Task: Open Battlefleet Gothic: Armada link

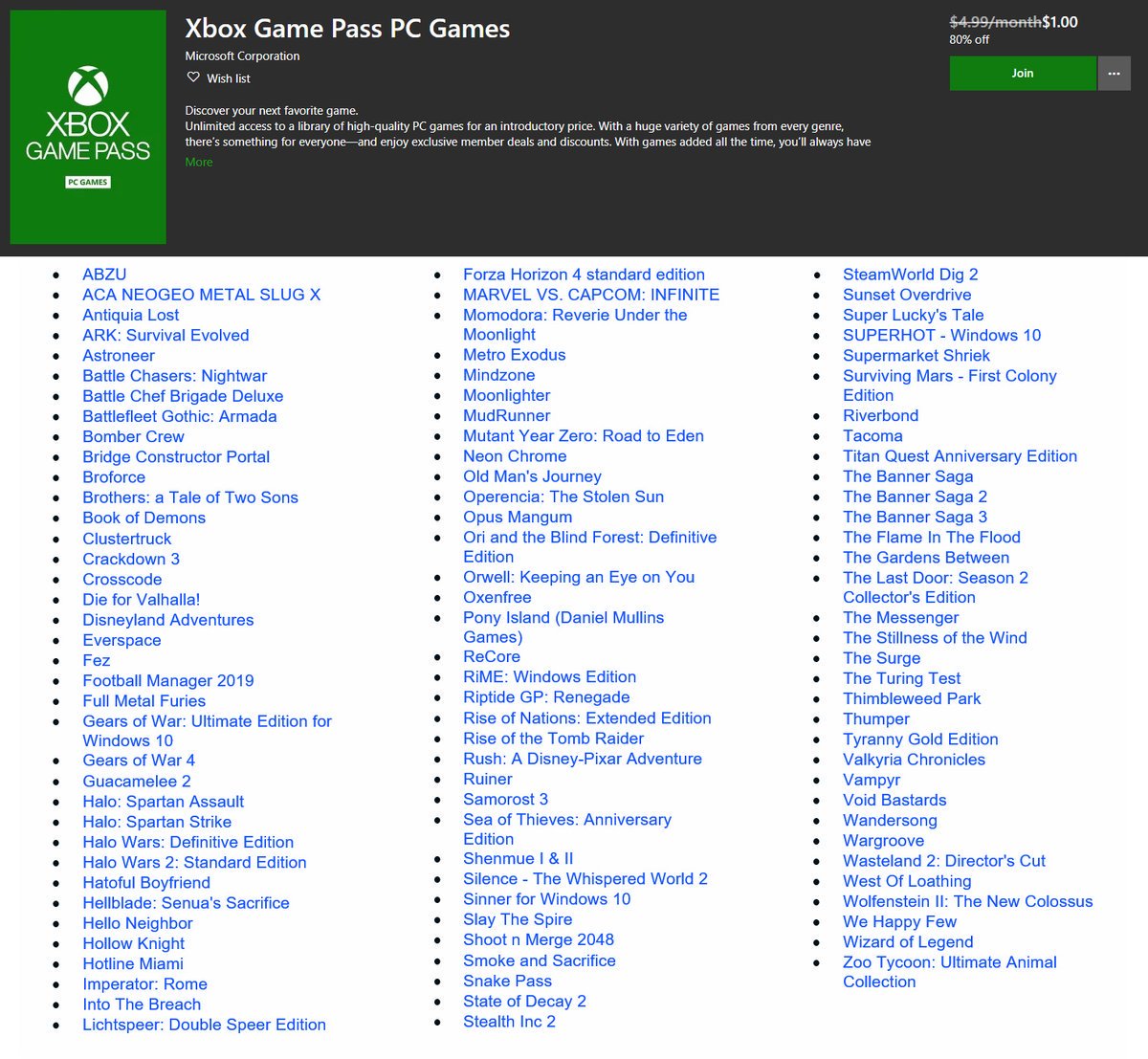Action: 180,416
